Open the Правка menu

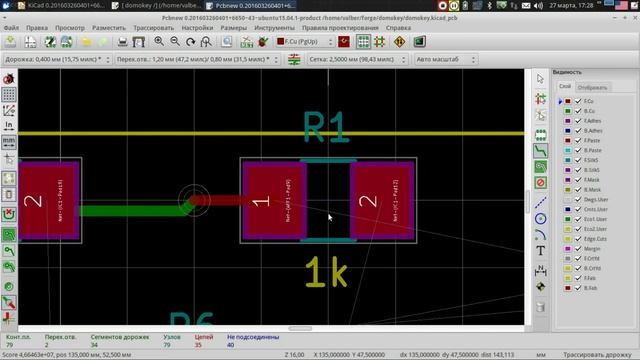coord(37,28)
